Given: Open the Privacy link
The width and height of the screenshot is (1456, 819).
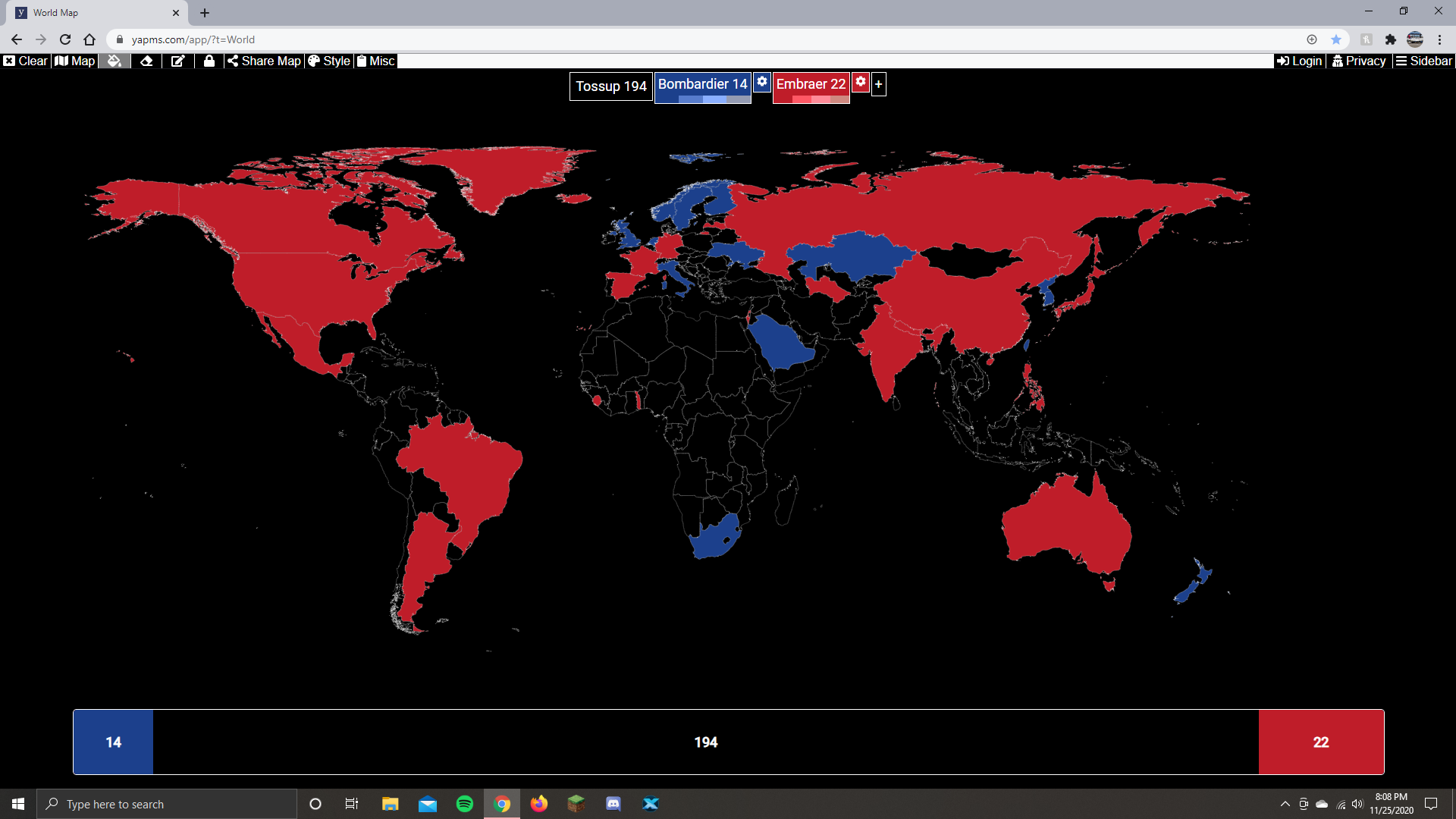Looking at the screenshot, I should 1359,61.
